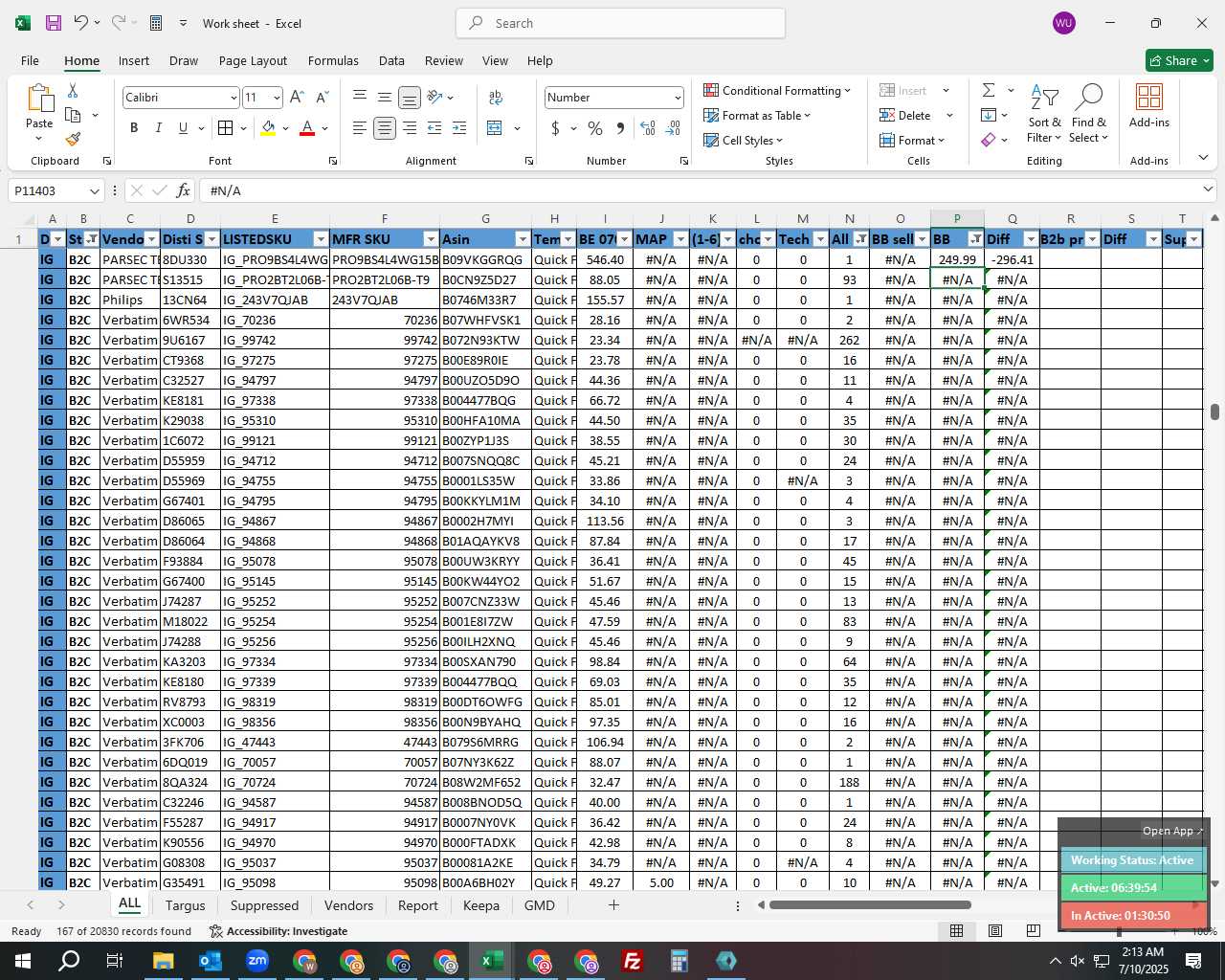The image size is (1225, 980).
Task: Open the File menu
Action: point(30,60)
